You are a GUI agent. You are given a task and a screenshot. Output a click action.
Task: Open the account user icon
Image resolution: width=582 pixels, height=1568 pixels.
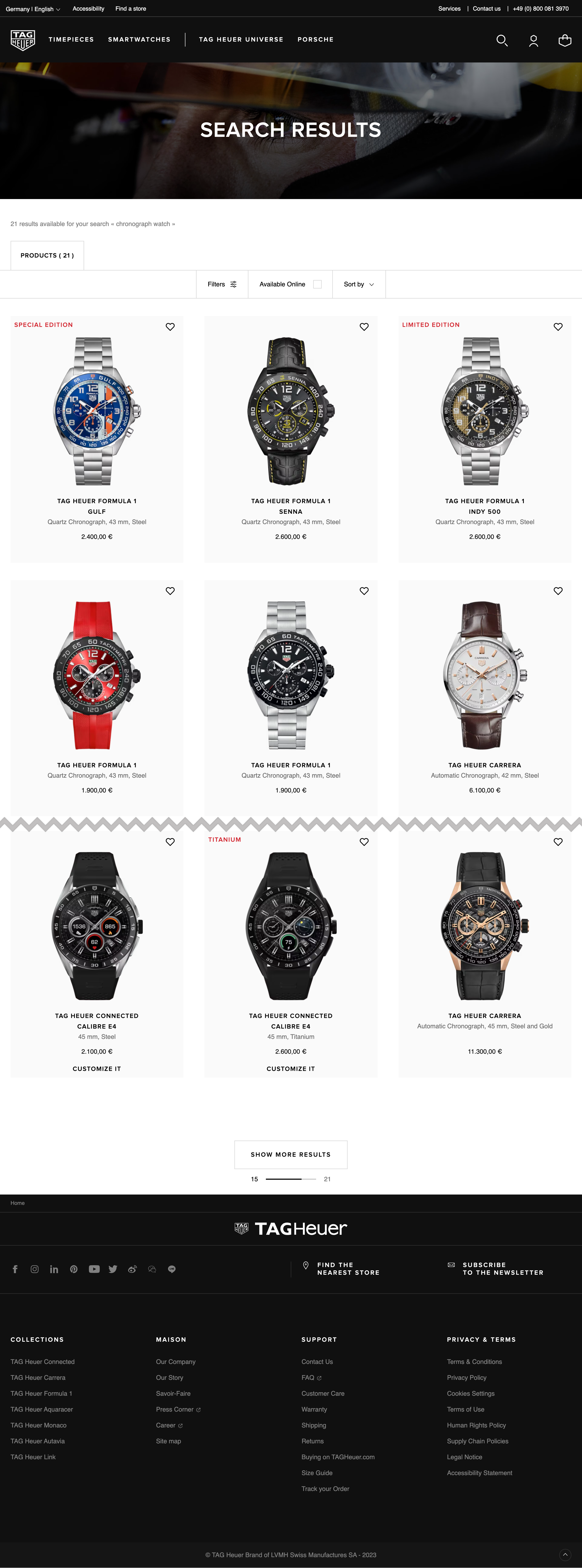533,40
